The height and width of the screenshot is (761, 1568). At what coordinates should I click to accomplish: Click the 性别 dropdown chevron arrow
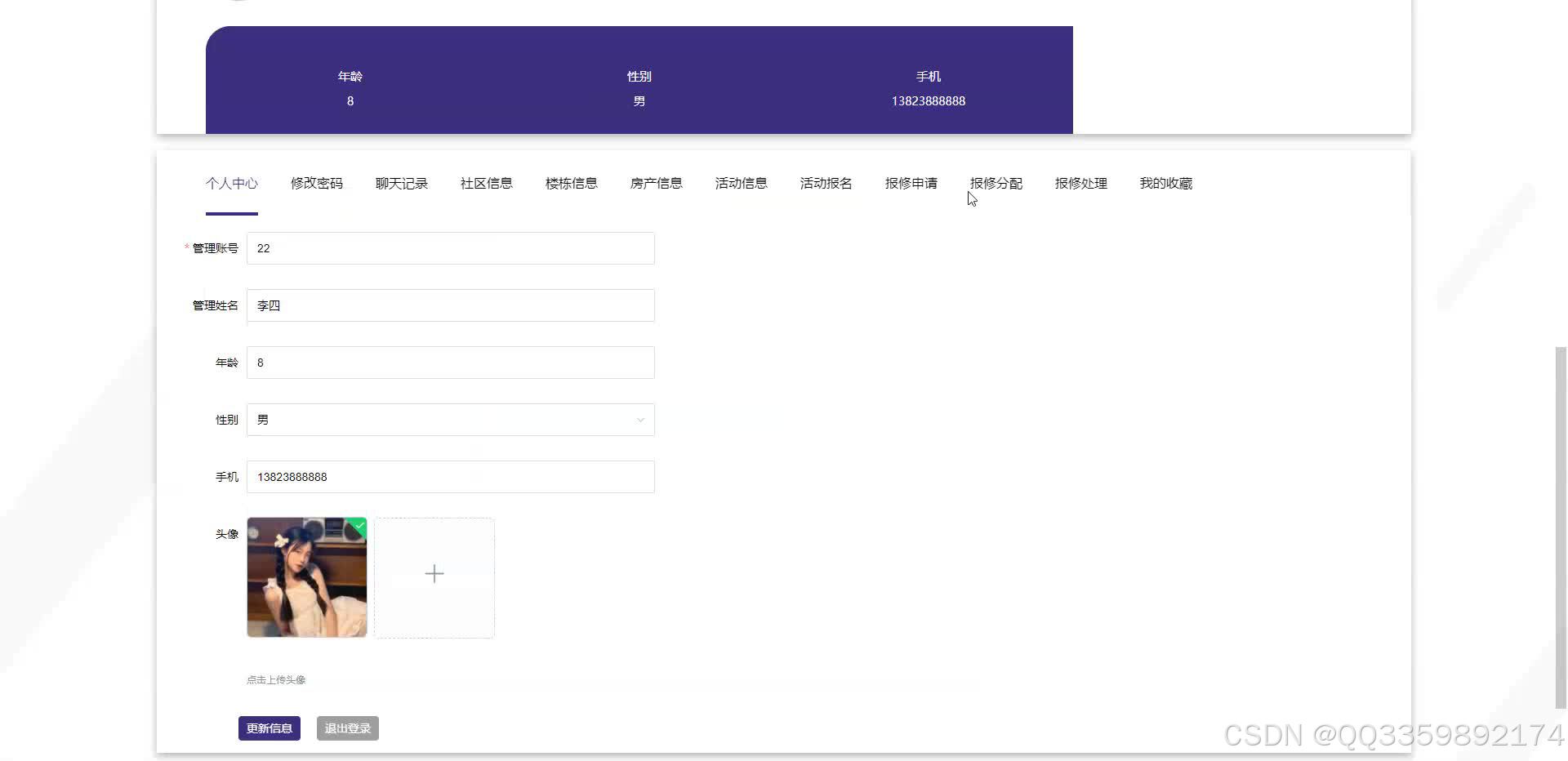(x=640, y=420)
